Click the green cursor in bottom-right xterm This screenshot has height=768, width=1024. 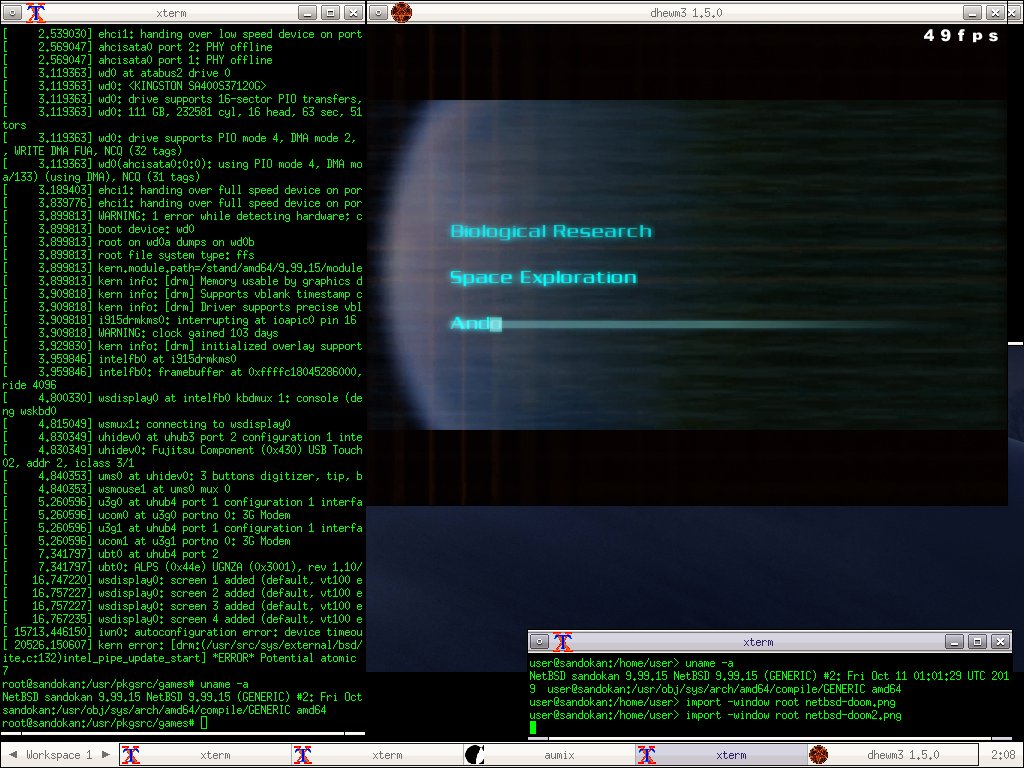tap(533, 728)
